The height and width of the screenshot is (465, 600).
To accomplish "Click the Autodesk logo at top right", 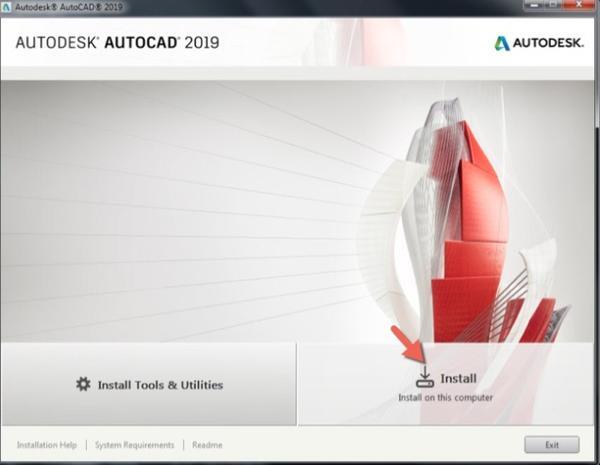I will [539, 43].
